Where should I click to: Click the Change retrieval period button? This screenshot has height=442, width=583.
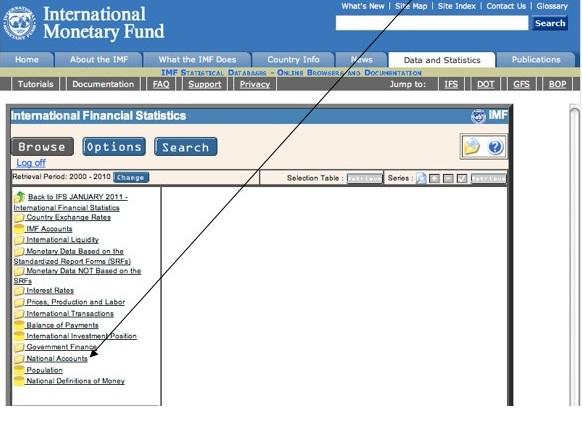coord(131,177)
